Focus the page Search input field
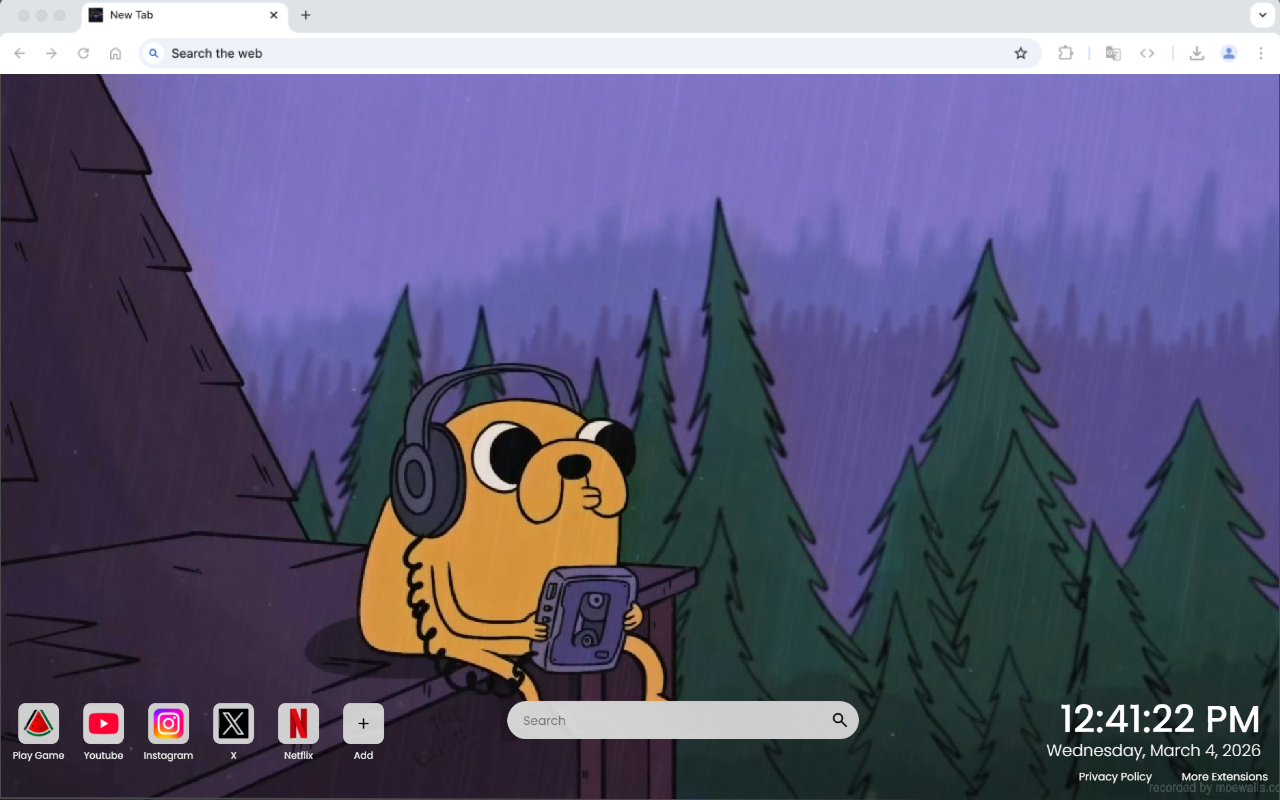Viewport: 1280px width, 800px height. point(682,720)
